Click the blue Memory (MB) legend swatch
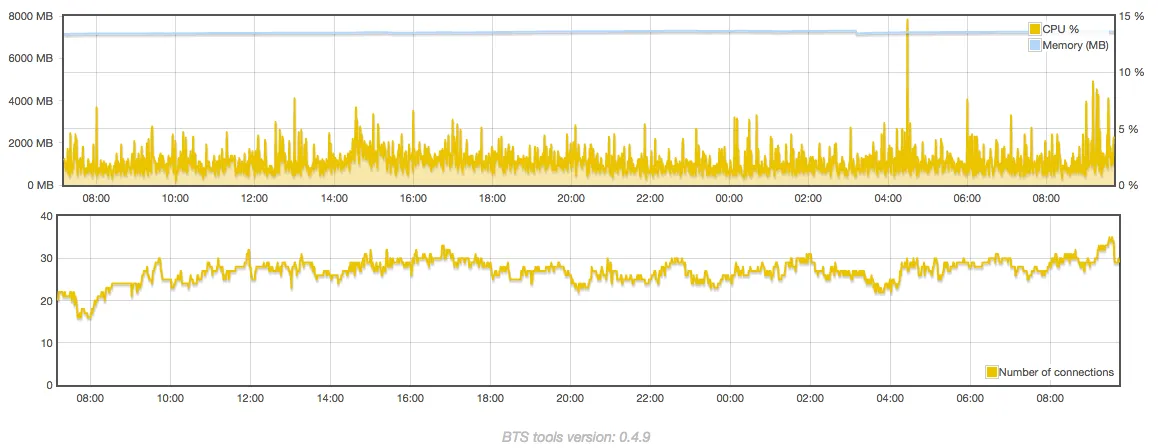The width and height of the screenshot is (1159, 448). (1035, 45)
